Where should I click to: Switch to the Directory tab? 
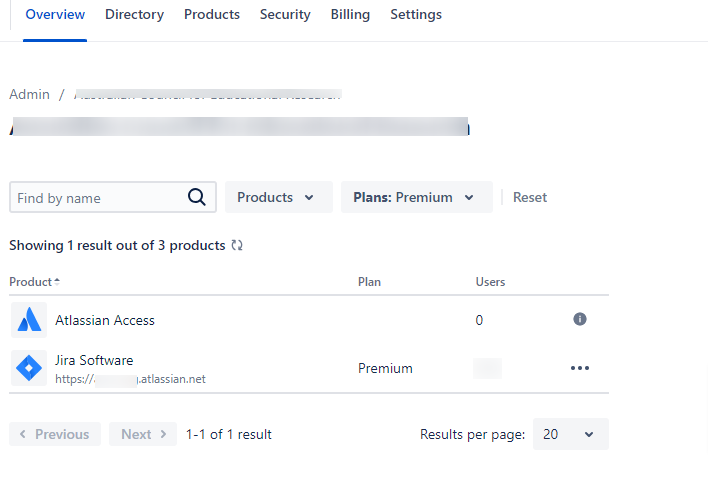(134, 14)
